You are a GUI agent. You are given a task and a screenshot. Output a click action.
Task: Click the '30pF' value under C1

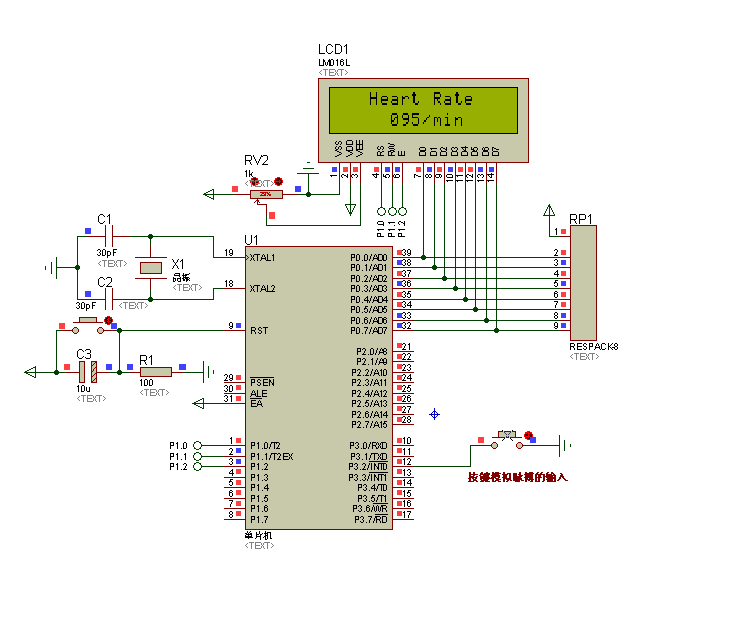107,253
